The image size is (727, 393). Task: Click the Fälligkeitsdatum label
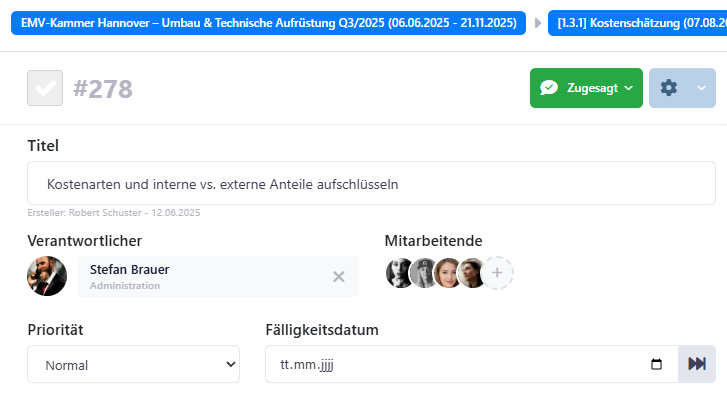click(322, 330)
